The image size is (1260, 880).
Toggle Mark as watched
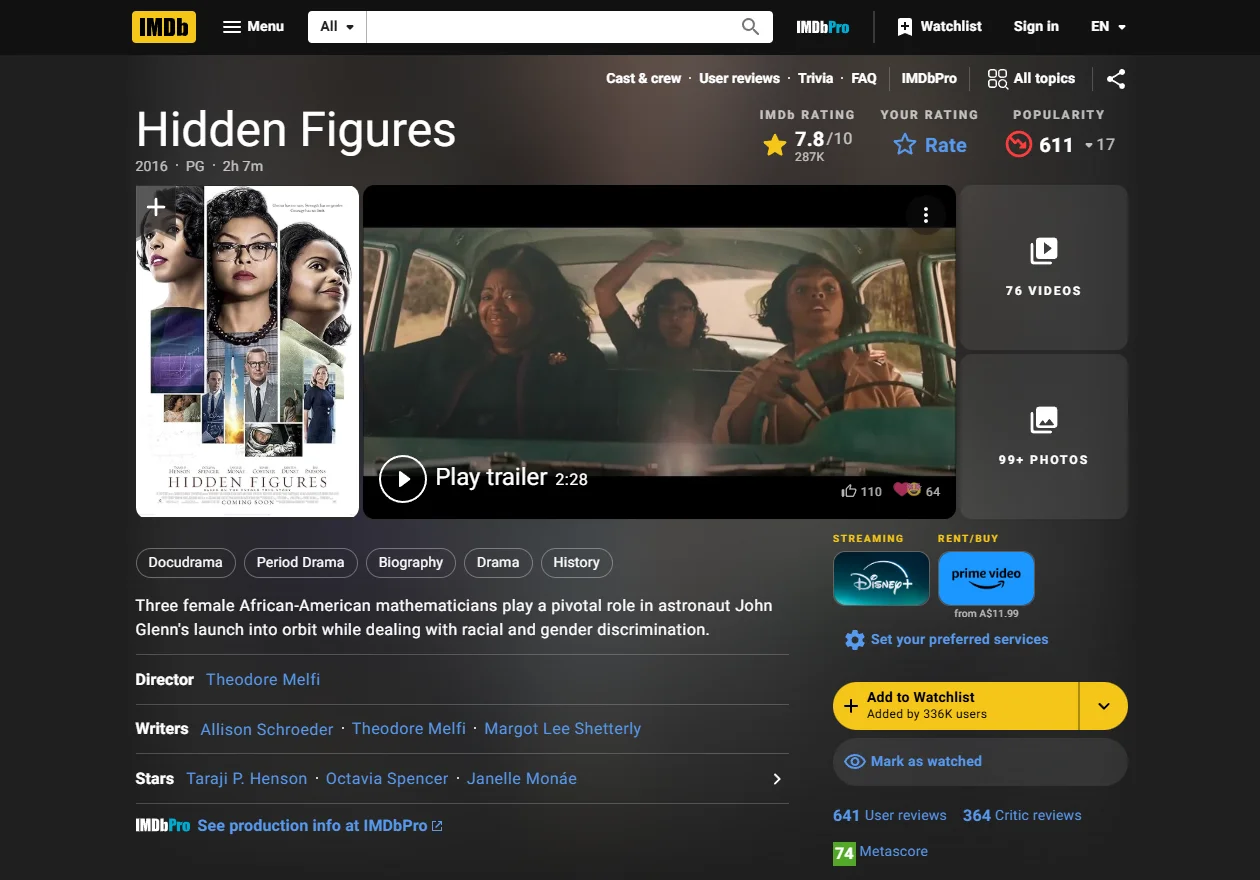(x=924, y=761)
